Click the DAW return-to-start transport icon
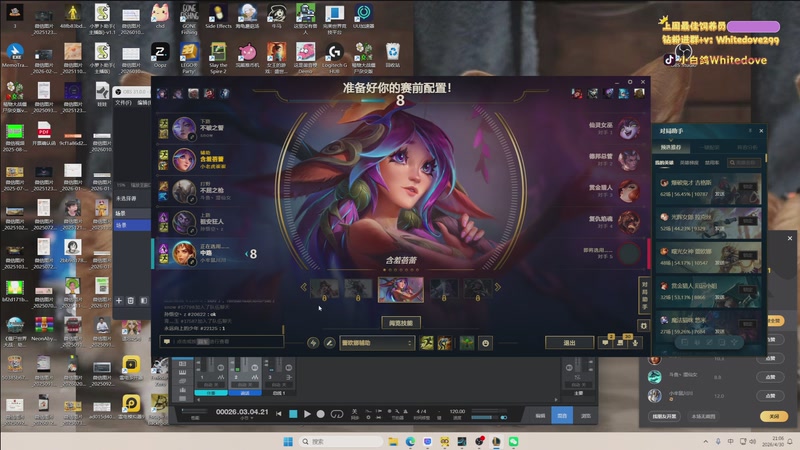 [279, 414]
